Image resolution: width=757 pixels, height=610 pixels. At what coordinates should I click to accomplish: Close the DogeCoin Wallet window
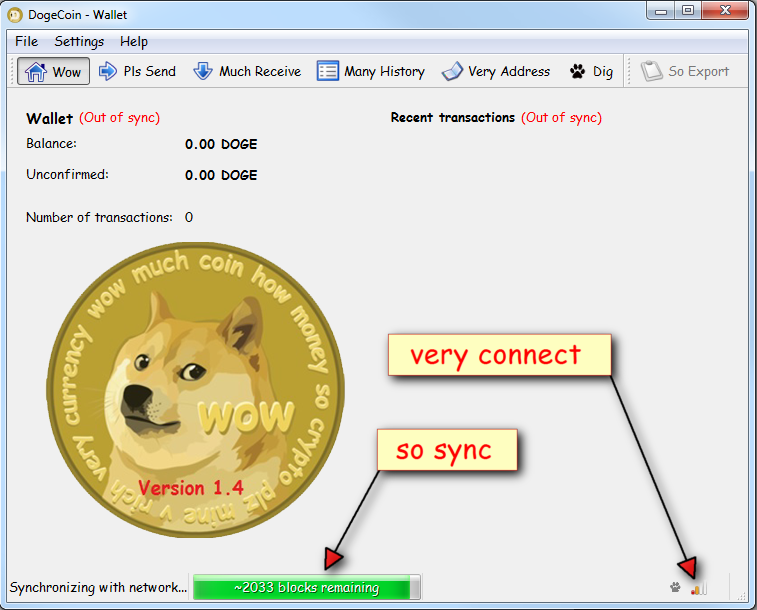pos(725,11)
